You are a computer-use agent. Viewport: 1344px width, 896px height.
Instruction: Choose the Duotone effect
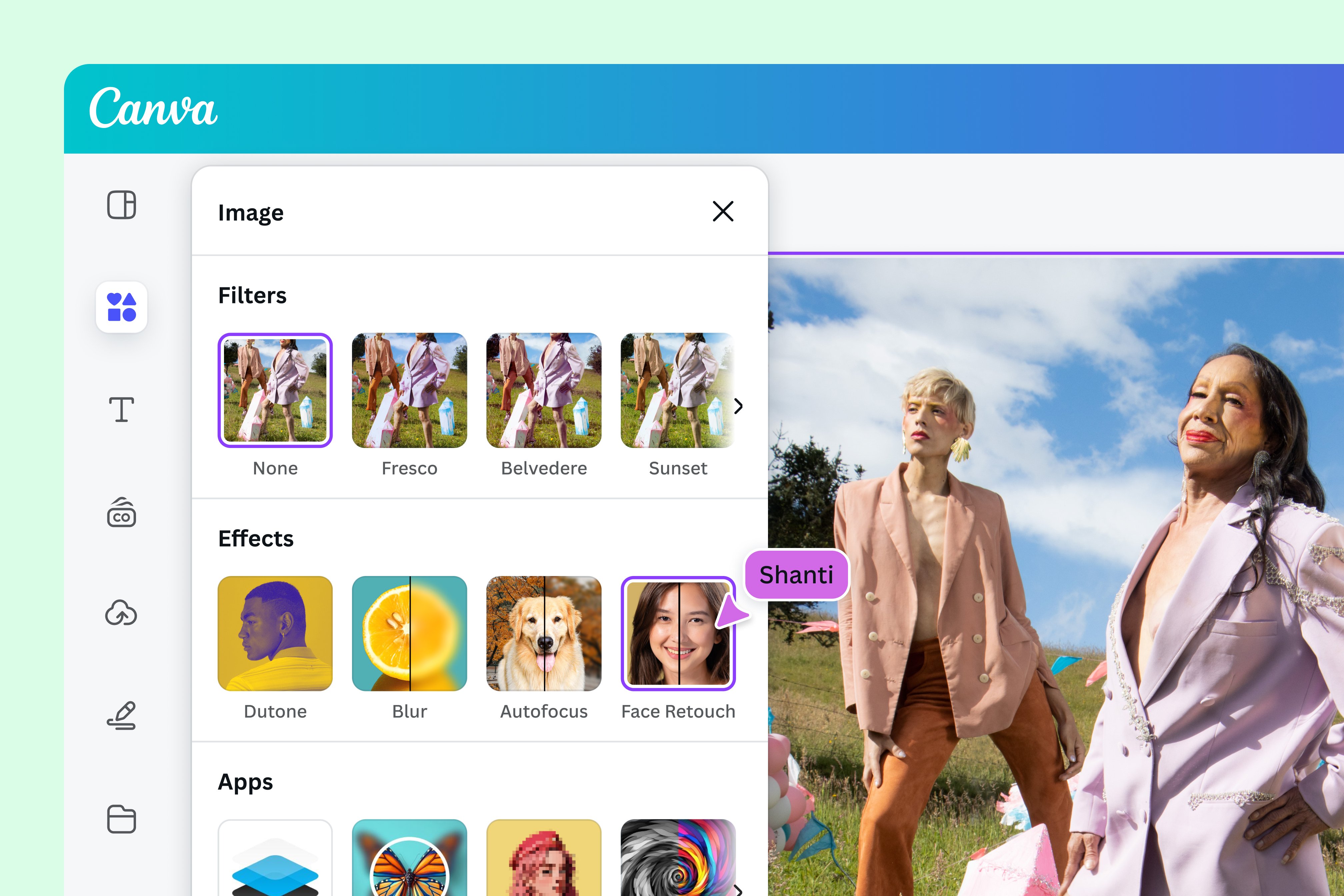(275, 633)
